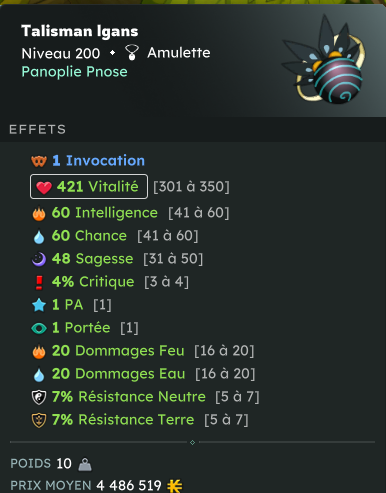
Task: Click the Invocation summon icon
Action: click(39, 161)
